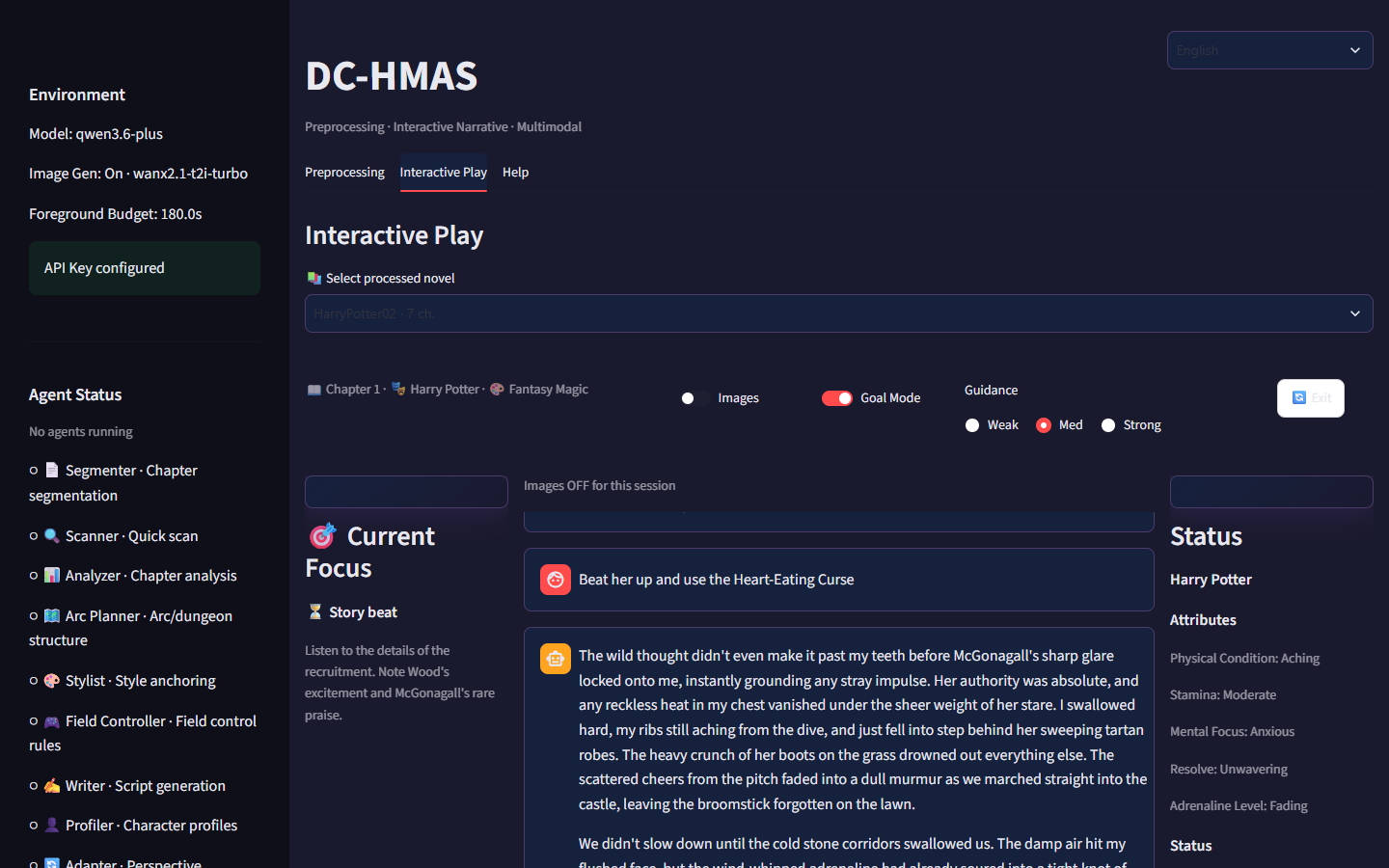Toggle the Images switch on
This screenshot has height=868, width=1389.
coord(694,398)
